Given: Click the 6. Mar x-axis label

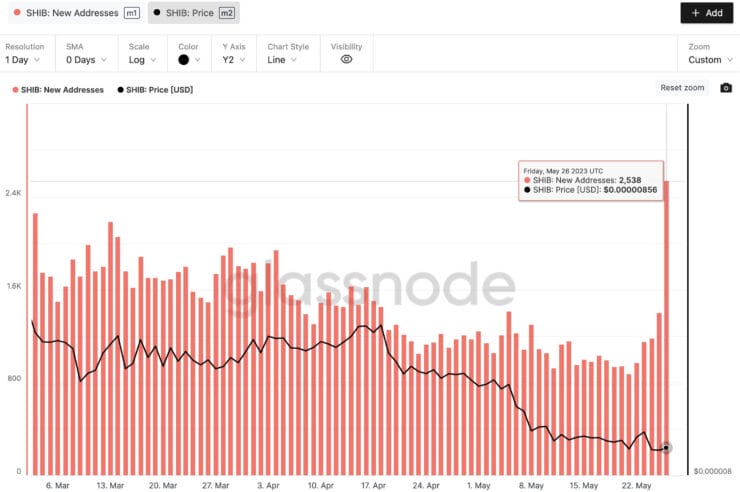Looking at the screenshot, I should coord(58,485).
